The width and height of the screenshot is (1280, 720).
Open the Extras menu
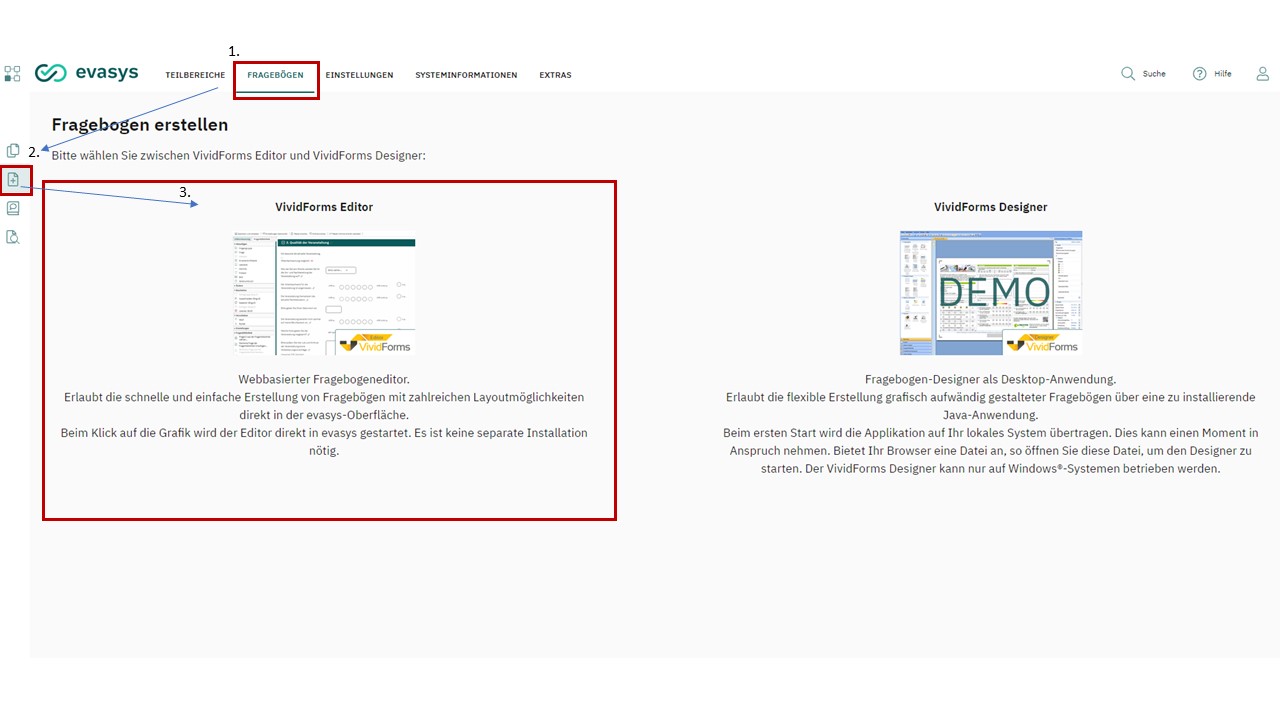(x=555, y=75)
